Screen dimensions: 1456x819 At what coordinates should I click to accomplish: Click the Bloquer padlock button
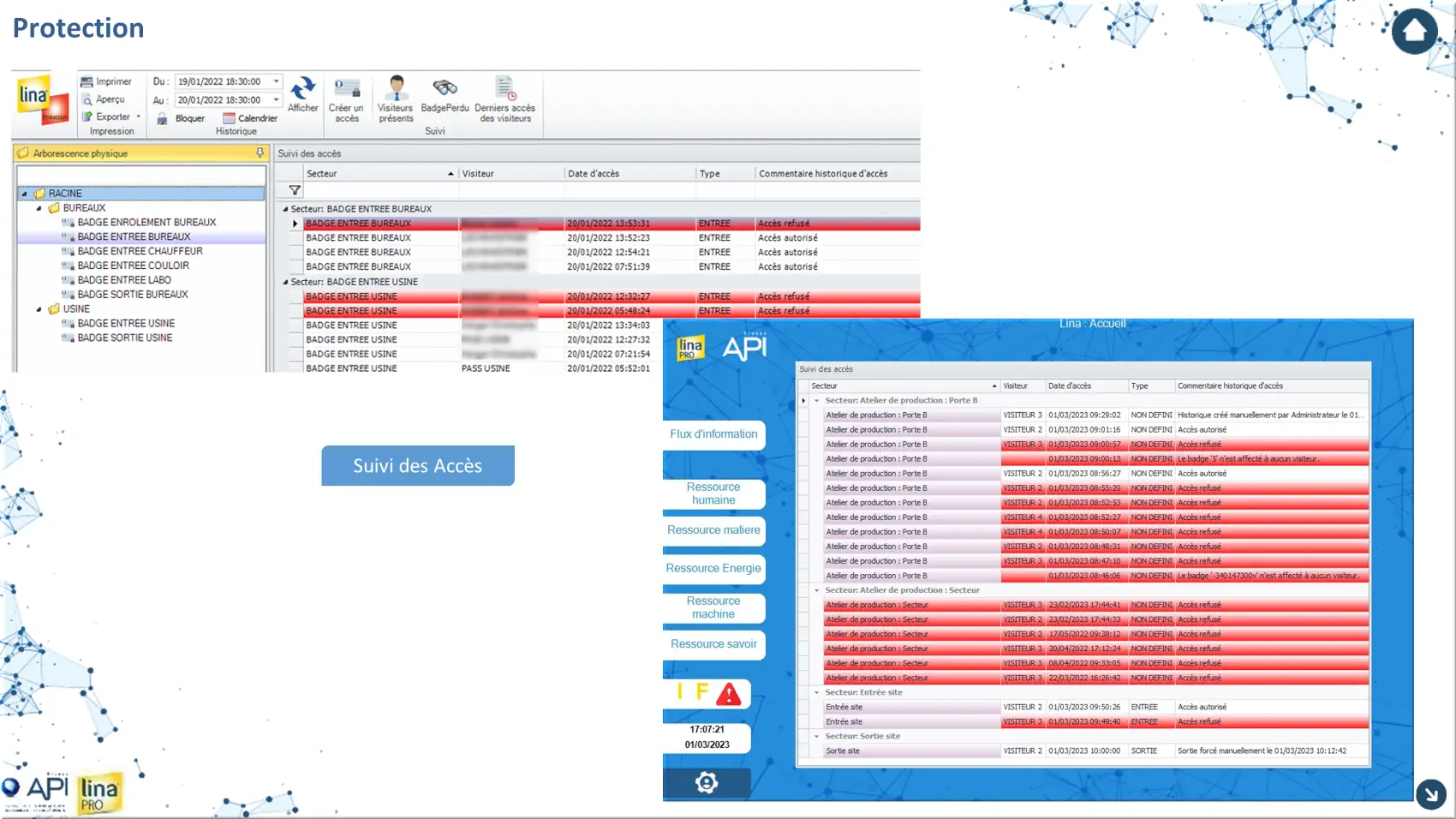(163, 119)
